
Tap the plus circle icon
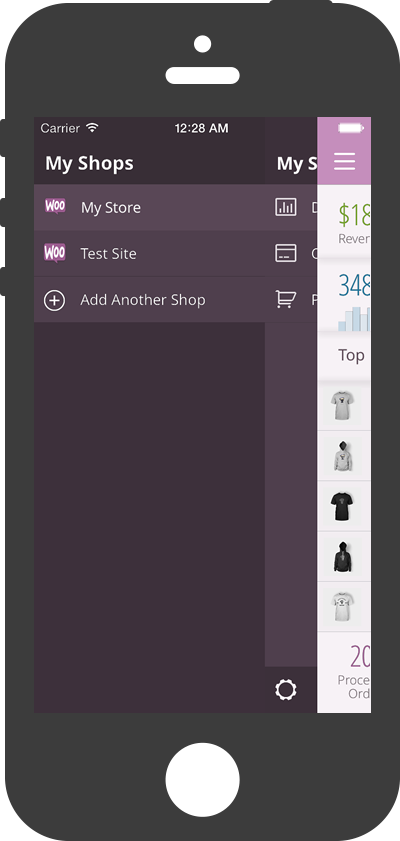click(x=54, y=300)
